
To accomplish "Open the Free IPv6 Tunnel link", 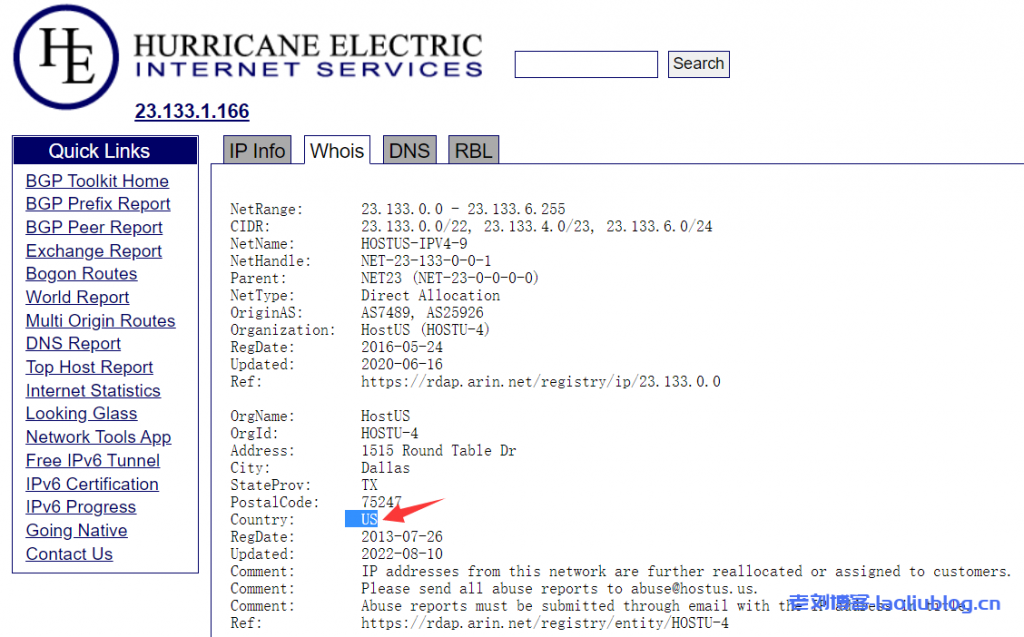I will tap(93, 461).
